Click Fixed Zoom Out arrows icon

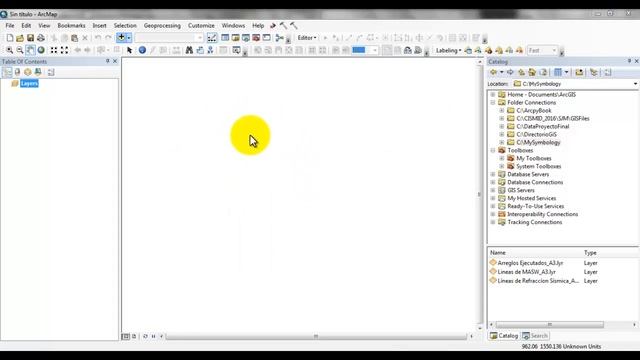64,50
